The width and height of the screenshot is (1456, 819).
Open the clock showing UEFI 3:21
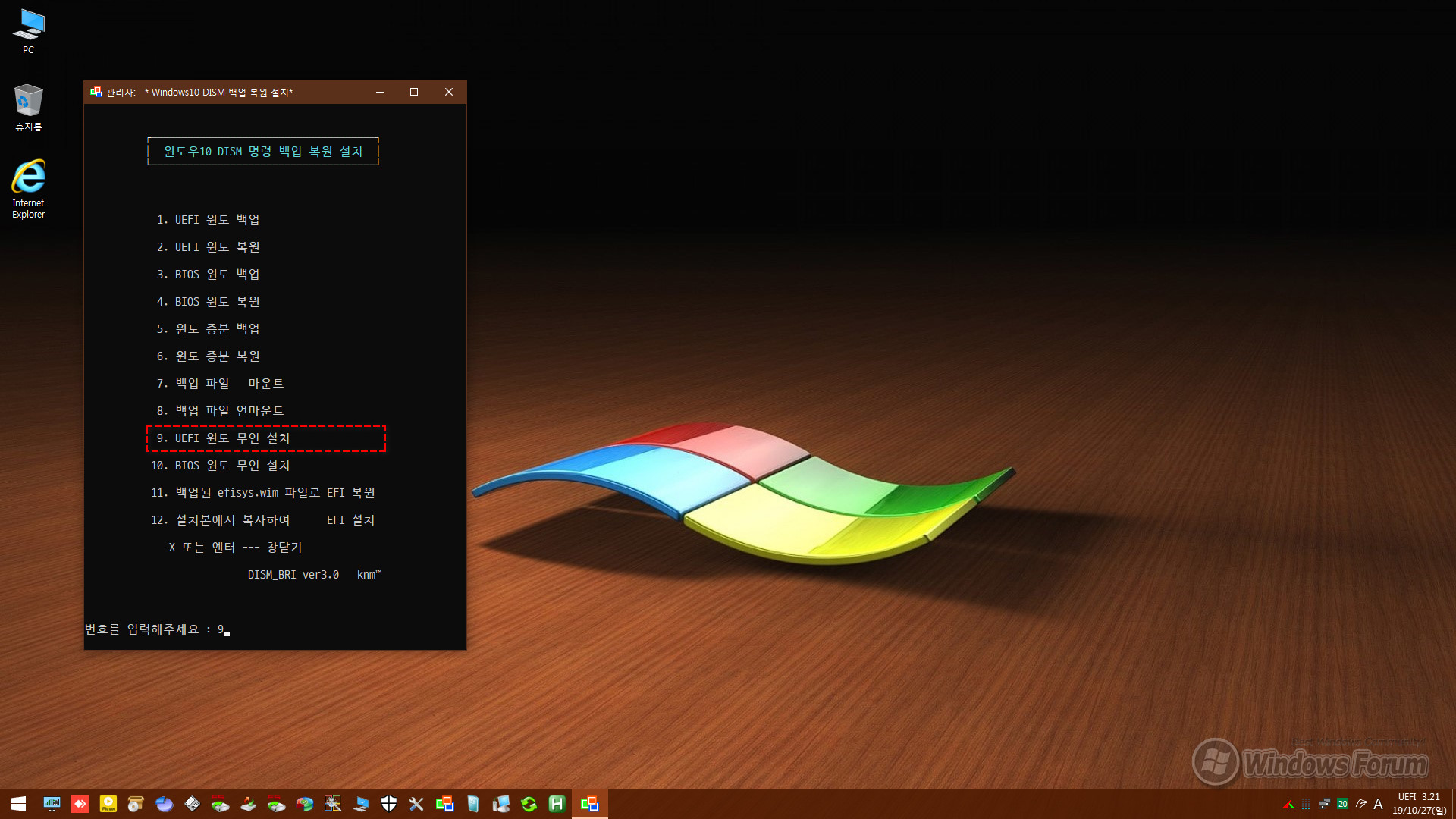pos(1419,804)
